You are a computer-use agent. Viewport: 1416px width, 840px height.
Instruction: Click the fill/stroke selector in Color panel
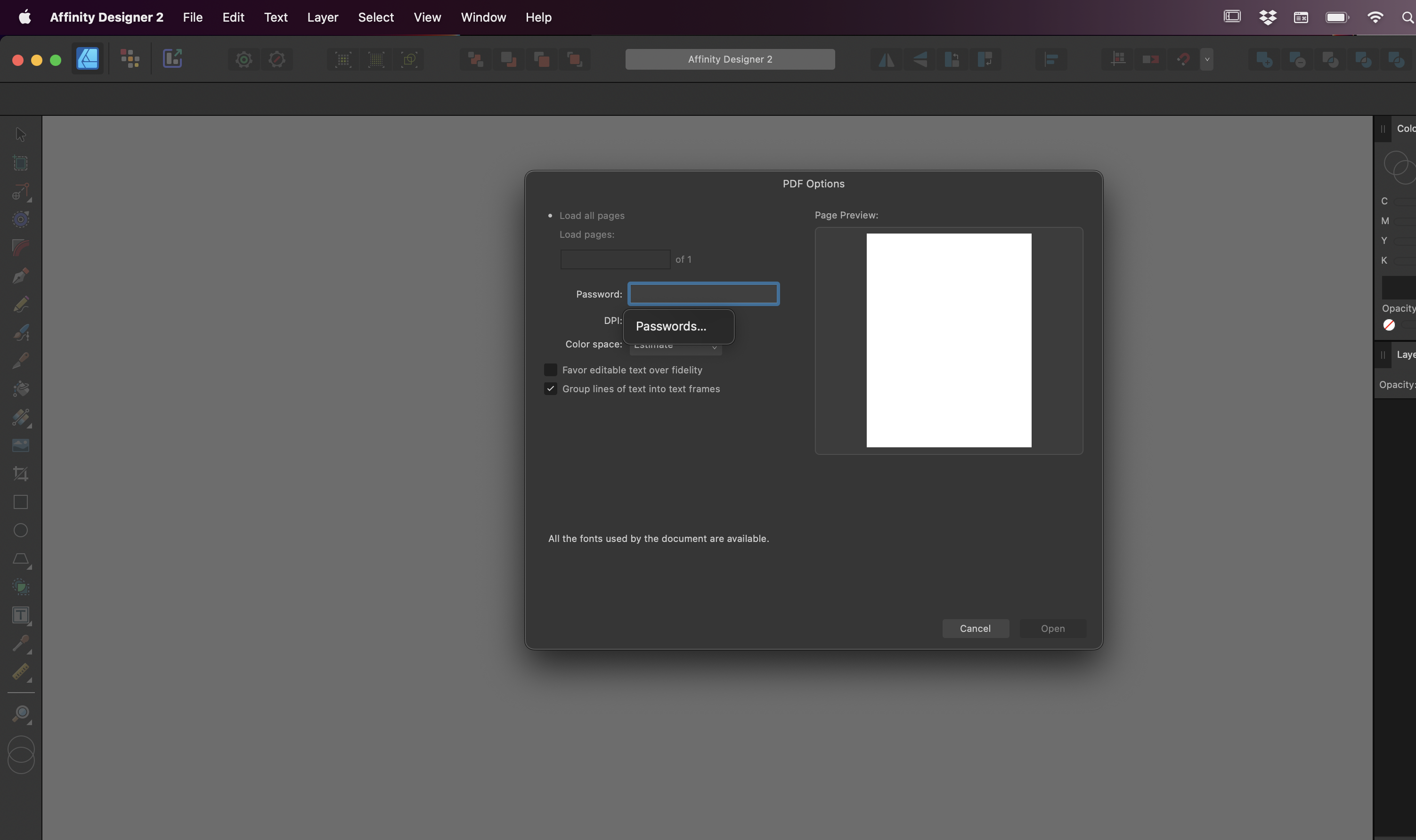click(1400, 167)
